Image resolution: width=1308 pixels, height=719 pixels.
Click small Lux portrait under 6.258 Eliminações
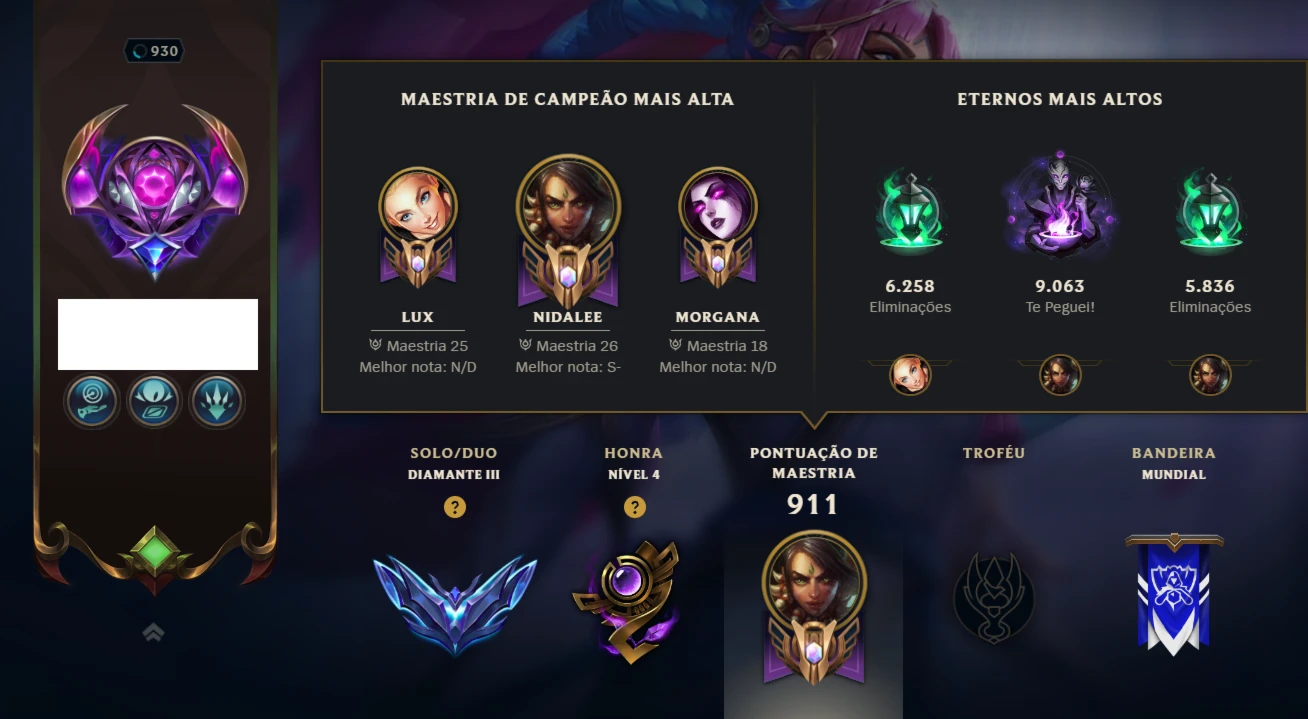tap(910, 375)
